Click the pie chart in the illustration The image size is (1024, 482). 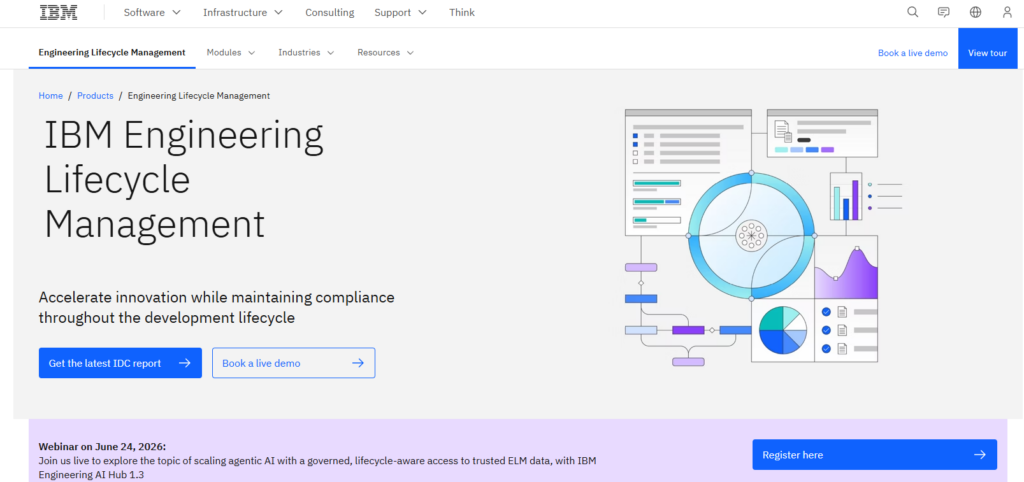pos(782,330)
